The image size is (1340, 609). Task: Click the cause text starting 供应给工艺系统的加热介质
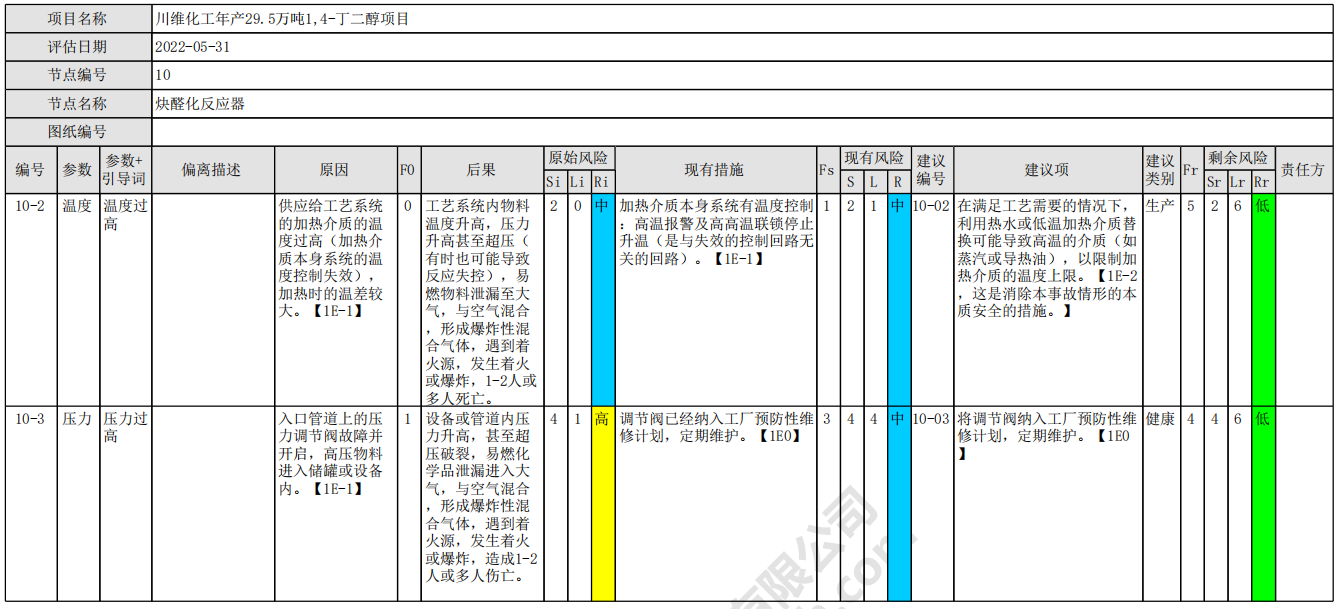331,258
